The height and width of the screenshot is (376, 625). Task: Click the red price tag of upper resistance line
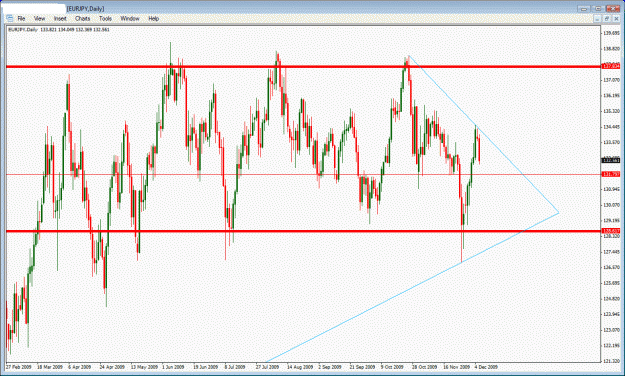pyautogui.click(x=611, y=66)
